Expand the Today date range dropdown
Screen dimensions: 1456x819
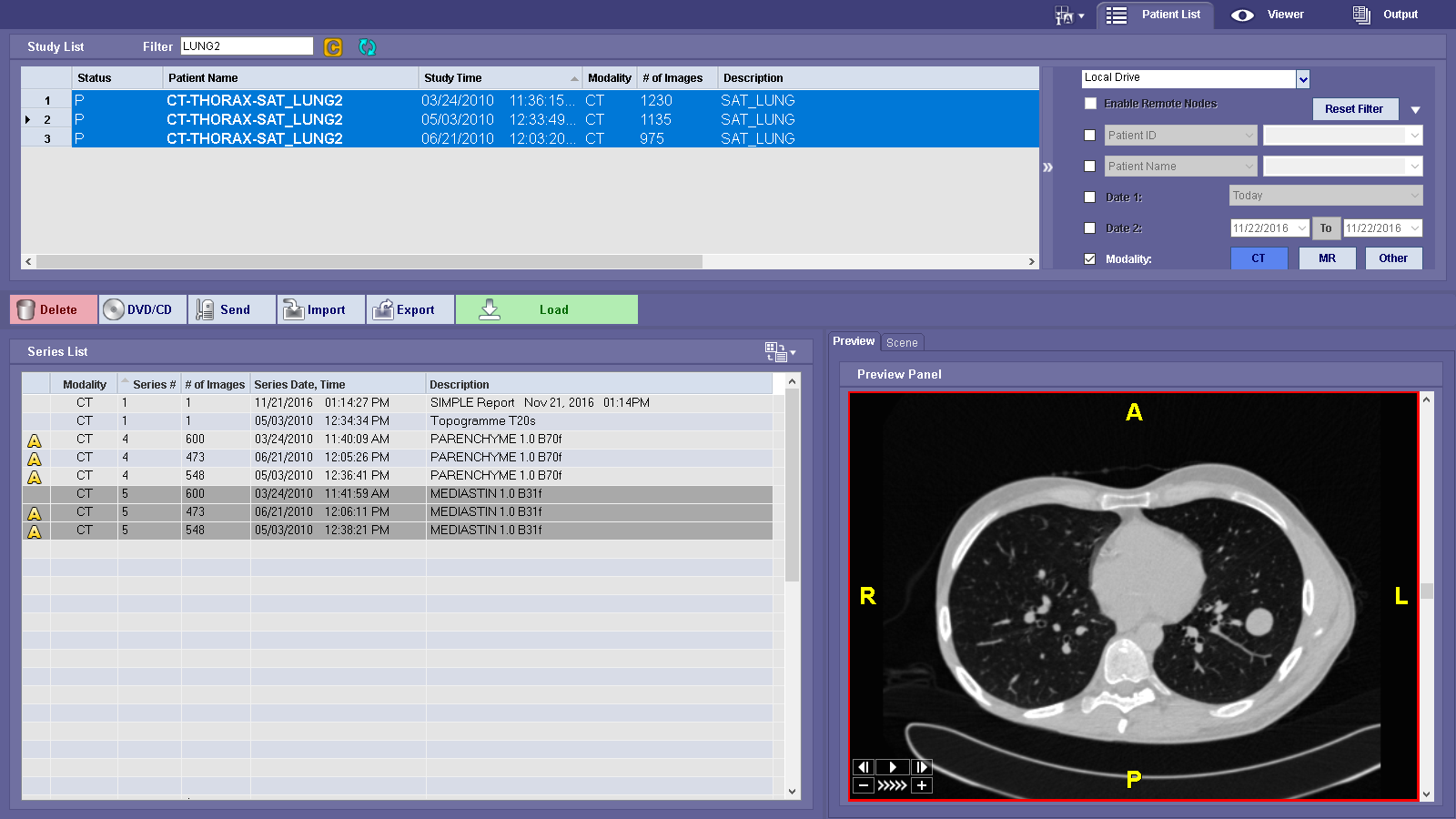point(1413,196)
